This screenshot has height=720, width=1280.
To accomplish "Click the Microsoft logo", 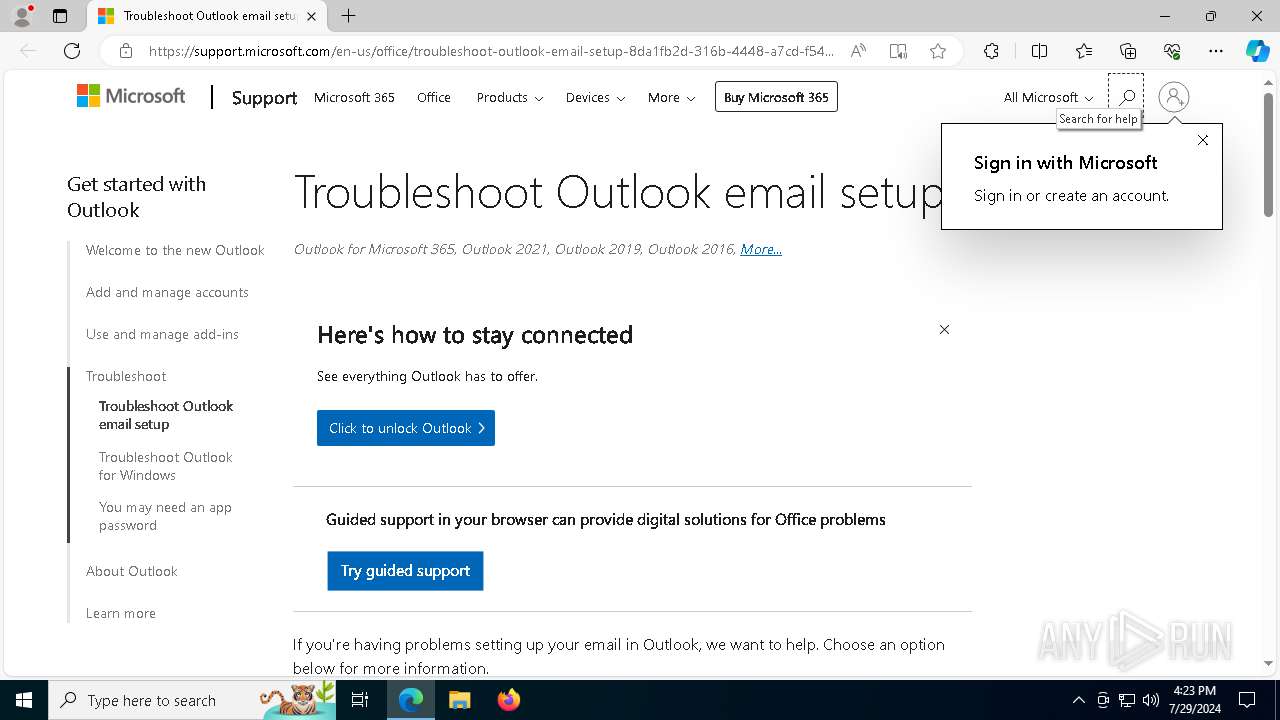I will (131, 96).
